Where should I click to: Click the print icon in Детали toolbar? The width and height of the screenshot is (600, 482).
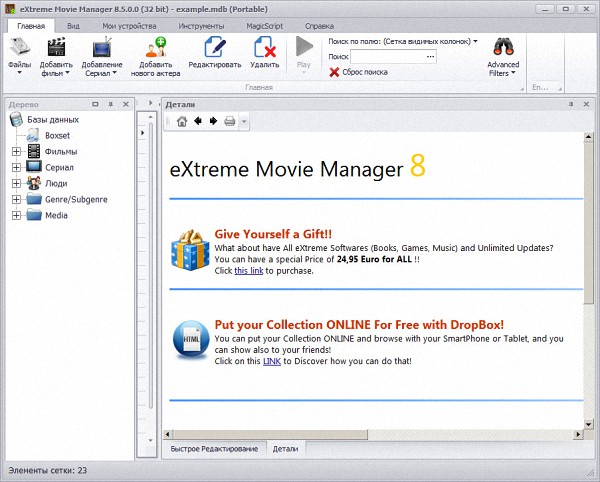coord(230,121)
